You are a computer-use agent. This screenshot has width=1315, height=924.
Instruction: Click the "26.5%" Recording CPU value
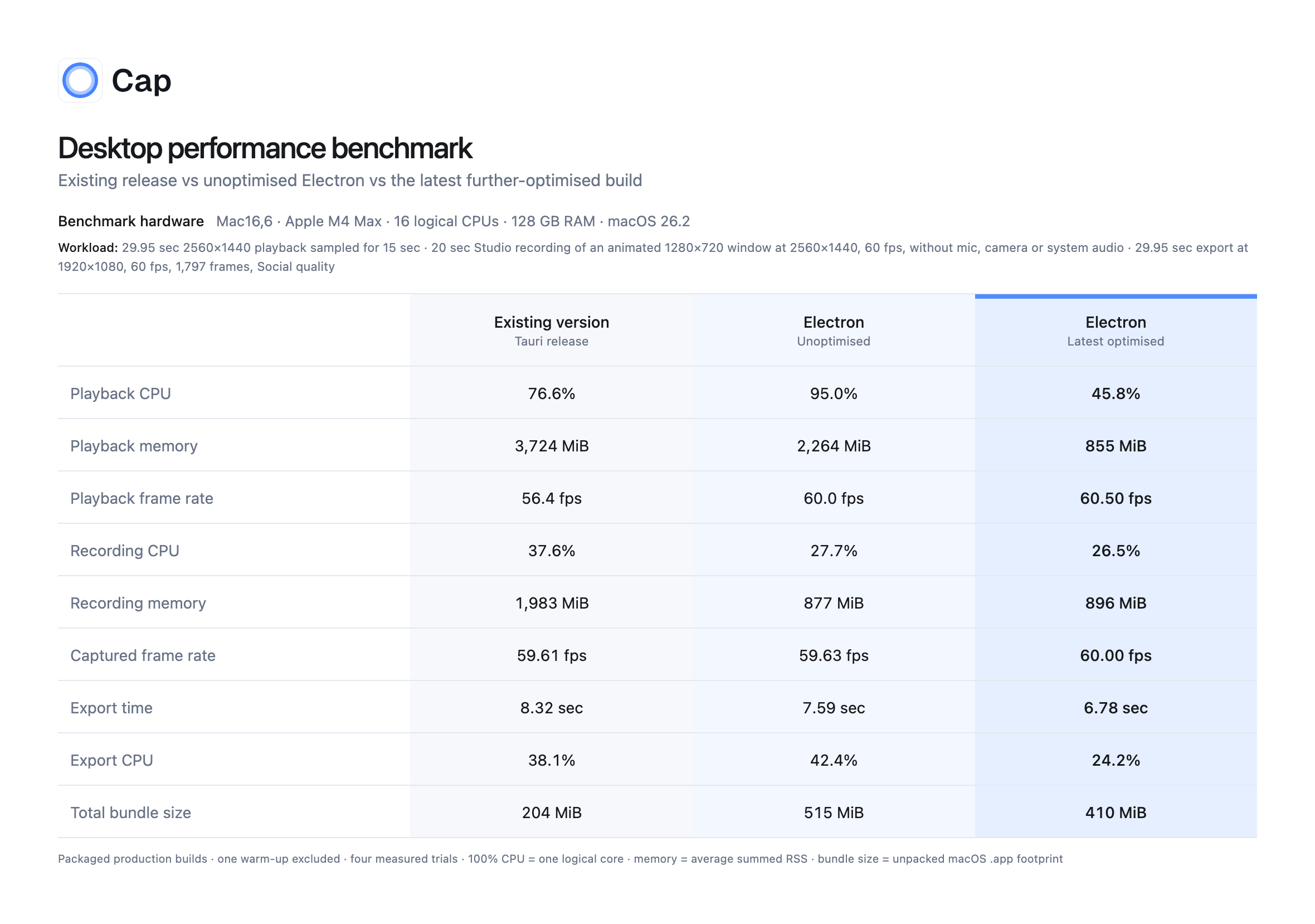coord(1116,551)
